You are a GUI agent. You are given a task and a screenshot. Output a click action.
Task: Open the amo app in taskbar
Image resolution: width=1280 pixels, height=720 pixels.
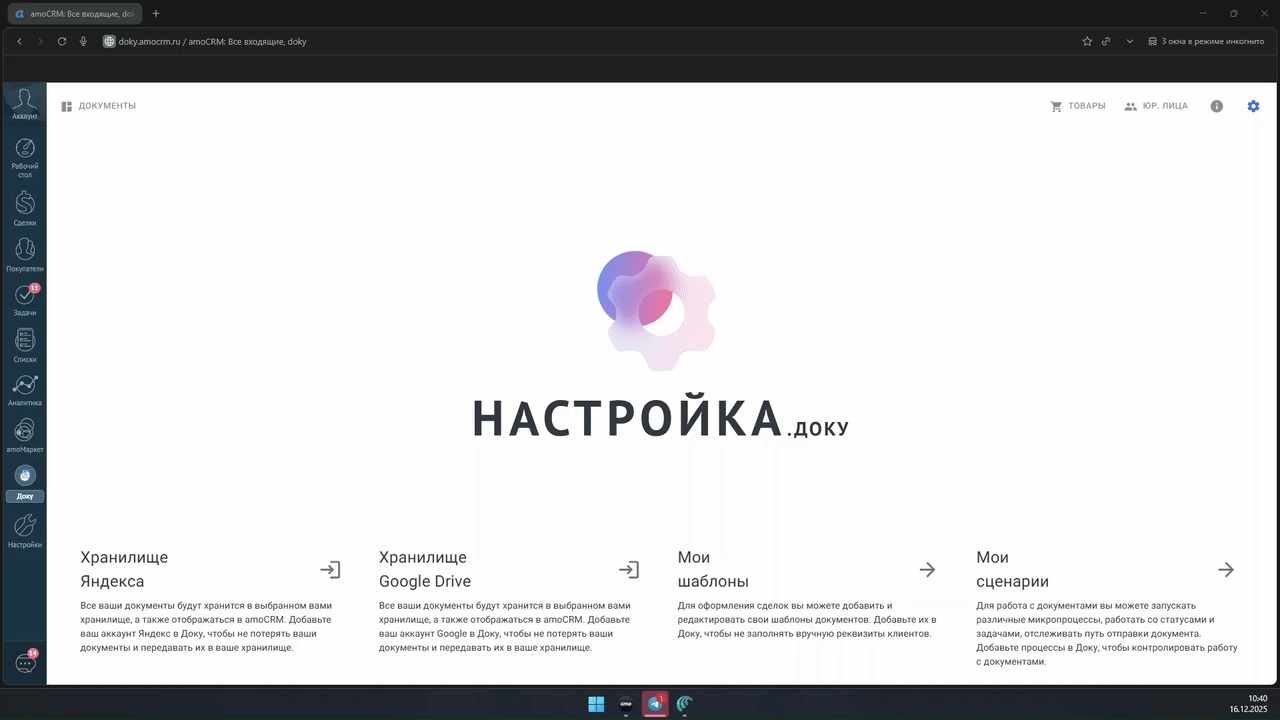tap(626, 704)
